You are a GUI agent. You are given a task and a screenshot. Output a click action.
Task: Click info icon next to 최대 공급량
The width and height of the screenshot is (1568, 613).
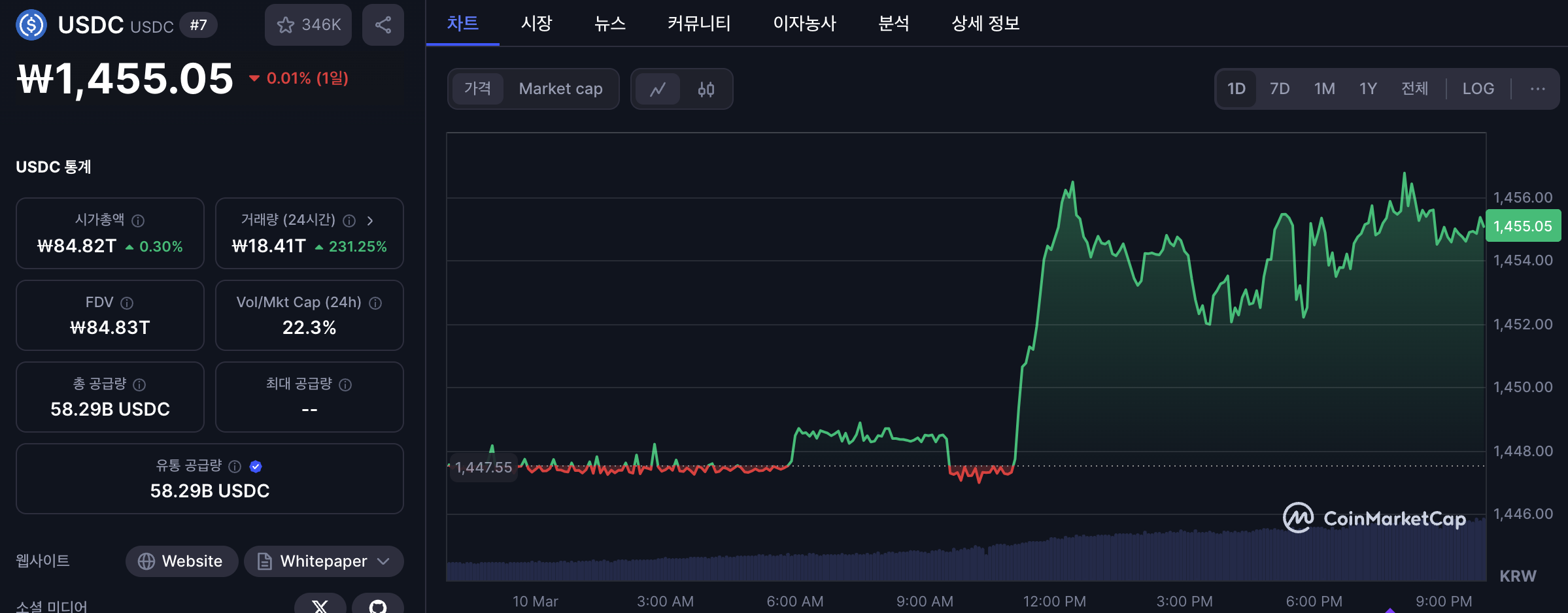[345, 384]
